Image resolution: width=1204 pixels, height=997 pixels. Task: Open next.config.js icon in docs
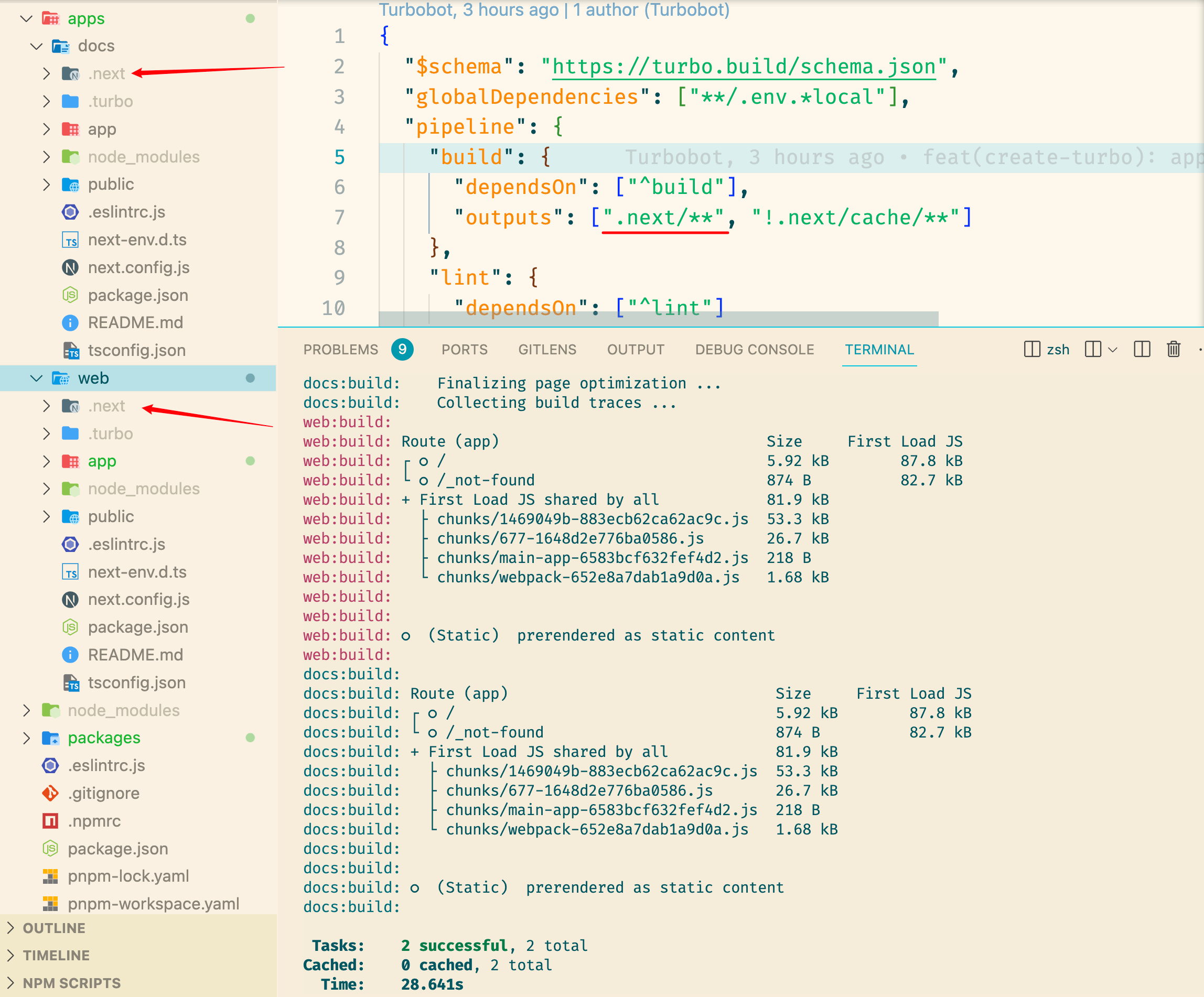coord(70,267)
